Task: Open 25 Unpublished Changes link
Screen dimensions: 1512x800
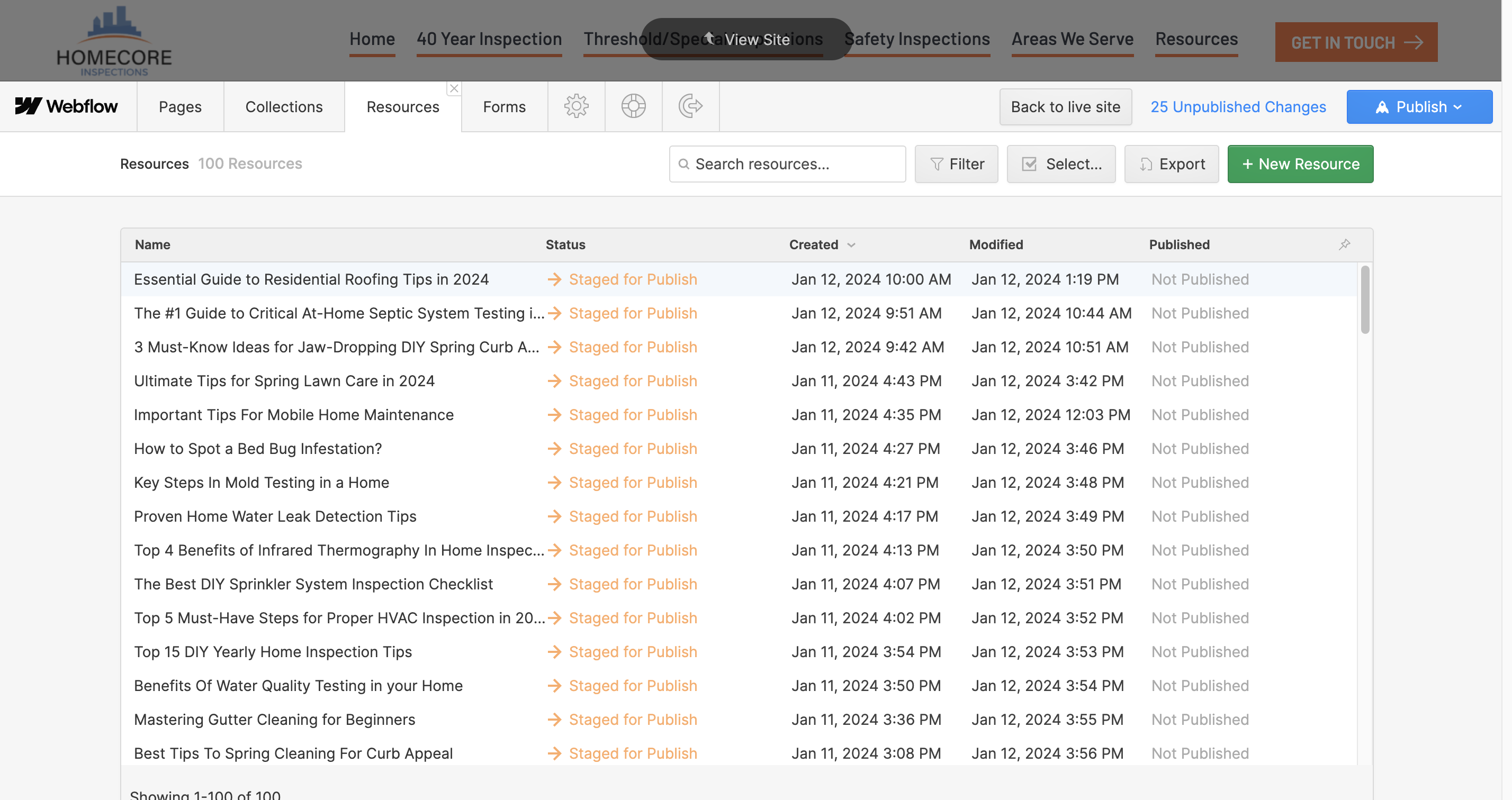Action: [x=1238, y=107]
